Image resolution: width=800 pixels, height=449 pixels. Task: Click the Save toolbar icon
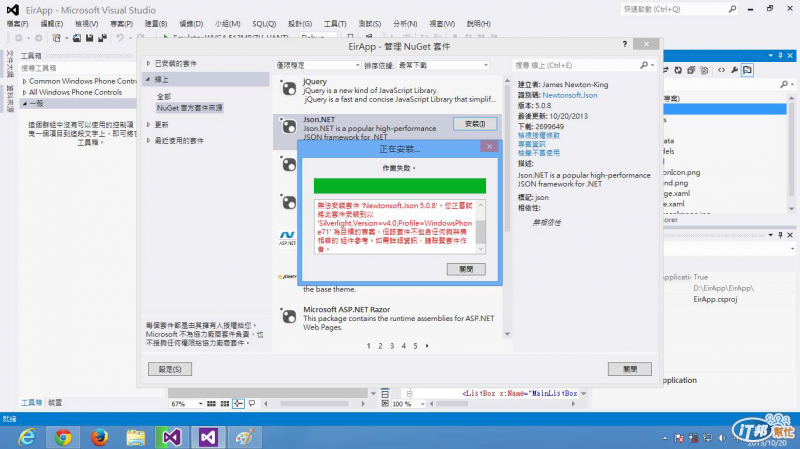89,38
